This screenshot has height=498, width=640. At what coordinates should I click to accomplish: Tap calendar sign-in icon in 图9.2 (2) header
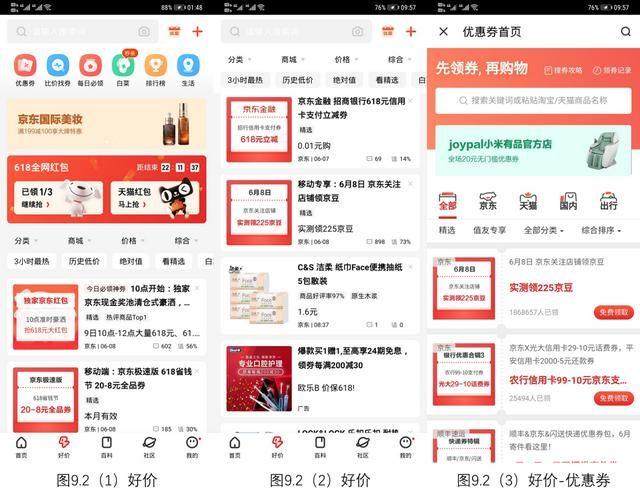coord(388,31)
